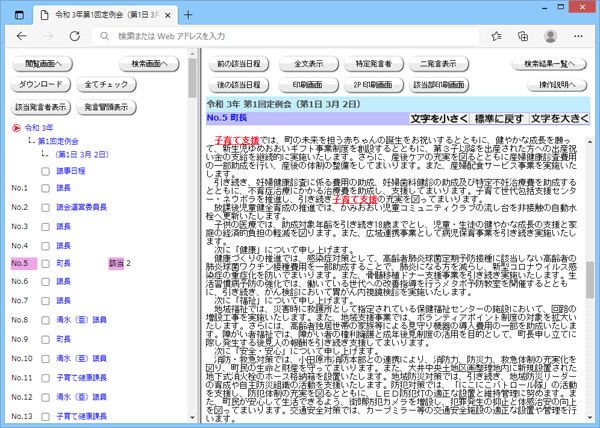Enlarge text with 文字を大きく
The height and width of the screenshot is (428, 600).
pos(559,119)
